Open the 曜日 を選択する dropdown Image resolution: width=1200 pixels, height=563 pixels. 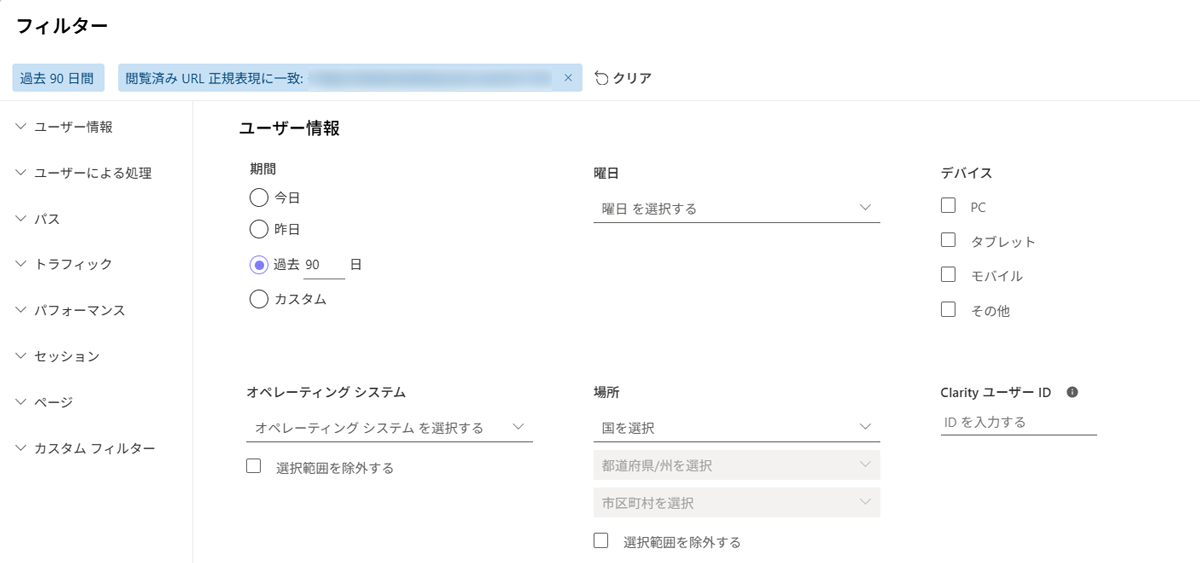coord(736,208)
